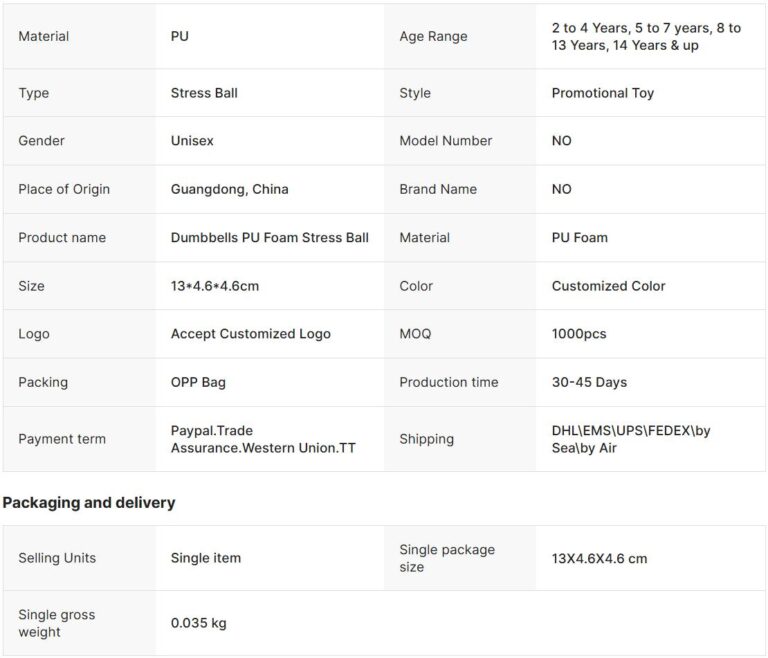The image size is (768, 658).
Task: Select the 1000pcs MOQ value
Action: pos(579,334)
